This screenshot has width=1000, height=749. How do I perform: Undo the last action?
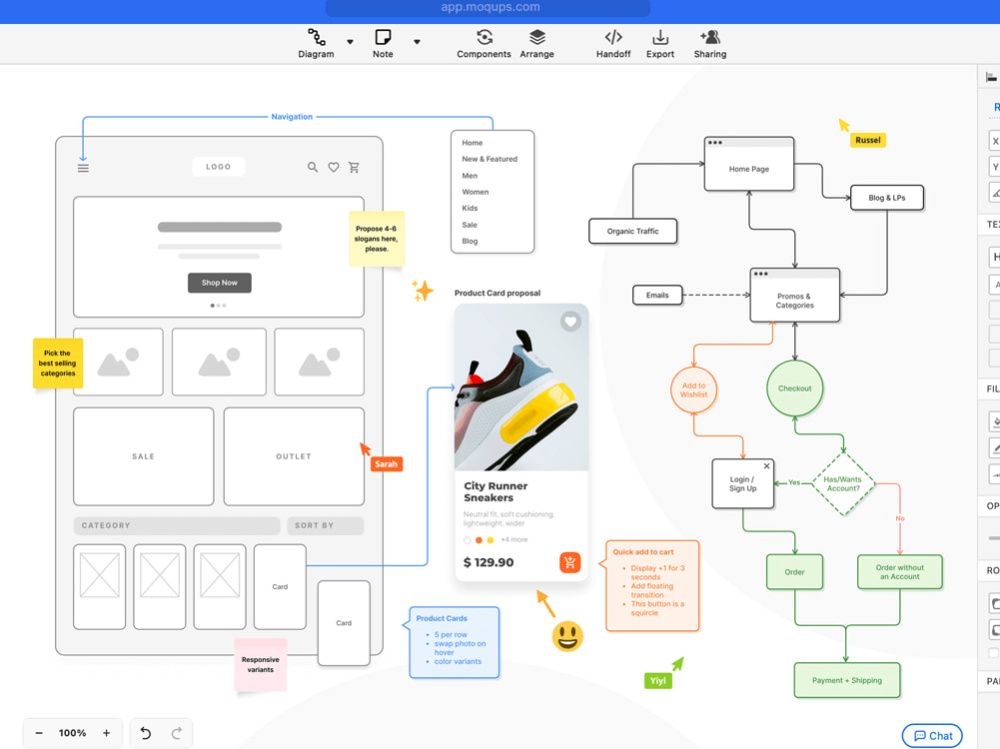pyautogui.click(x=145, y=733)
